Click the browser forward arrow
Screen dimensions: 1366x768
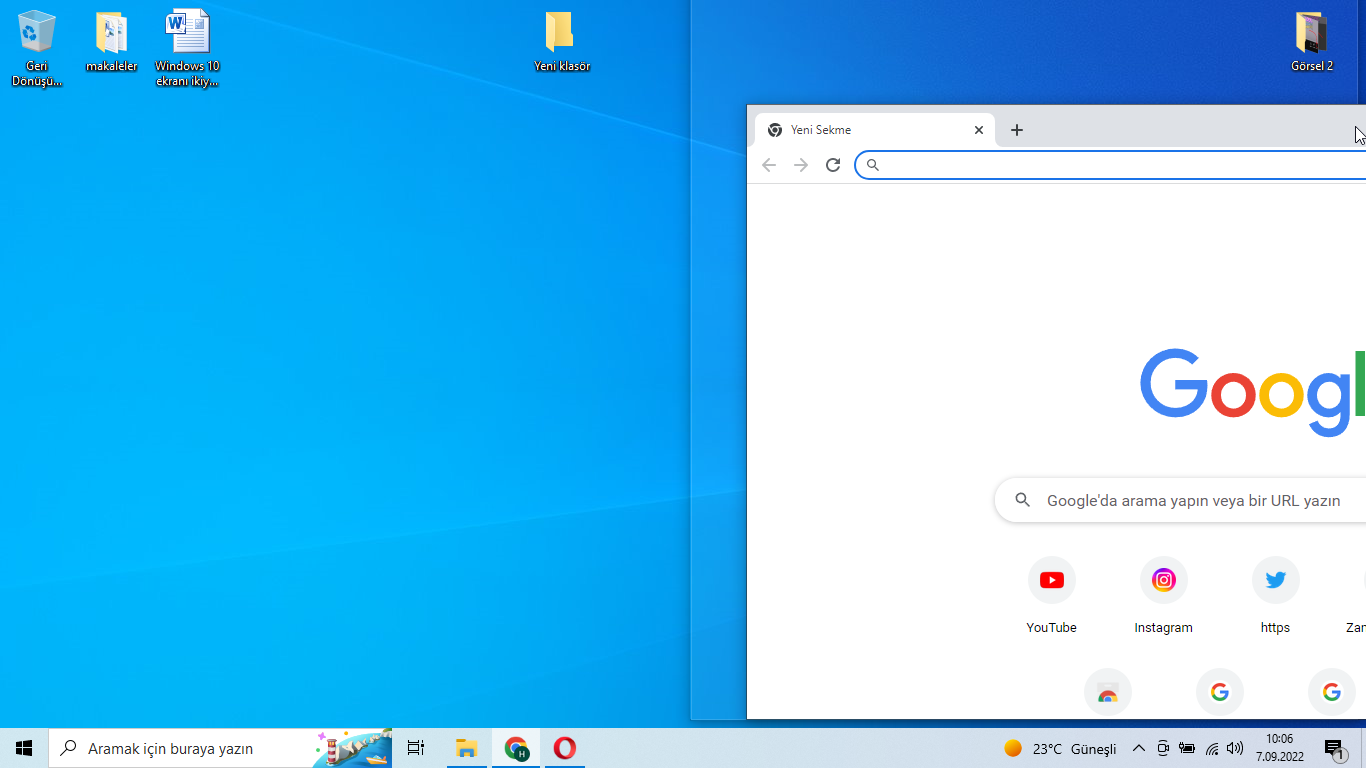click(x=800, y=165)
